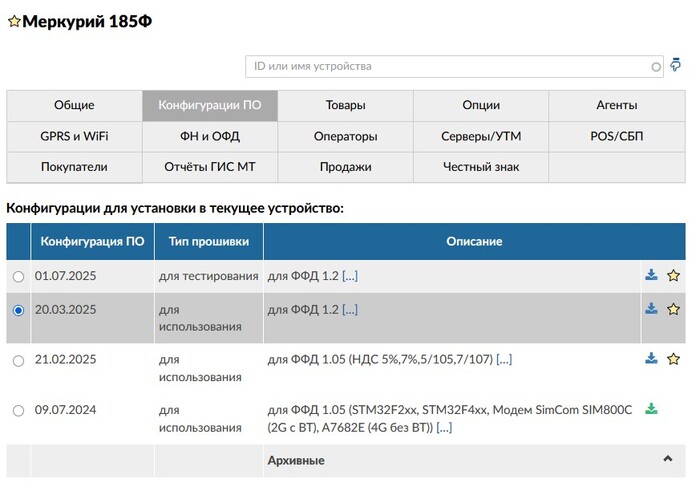Expand description of 01.07.2025 ФФД 1.2 row
Image resolution: width=700 pixels, height=483 pixels.
pos(350,276)
